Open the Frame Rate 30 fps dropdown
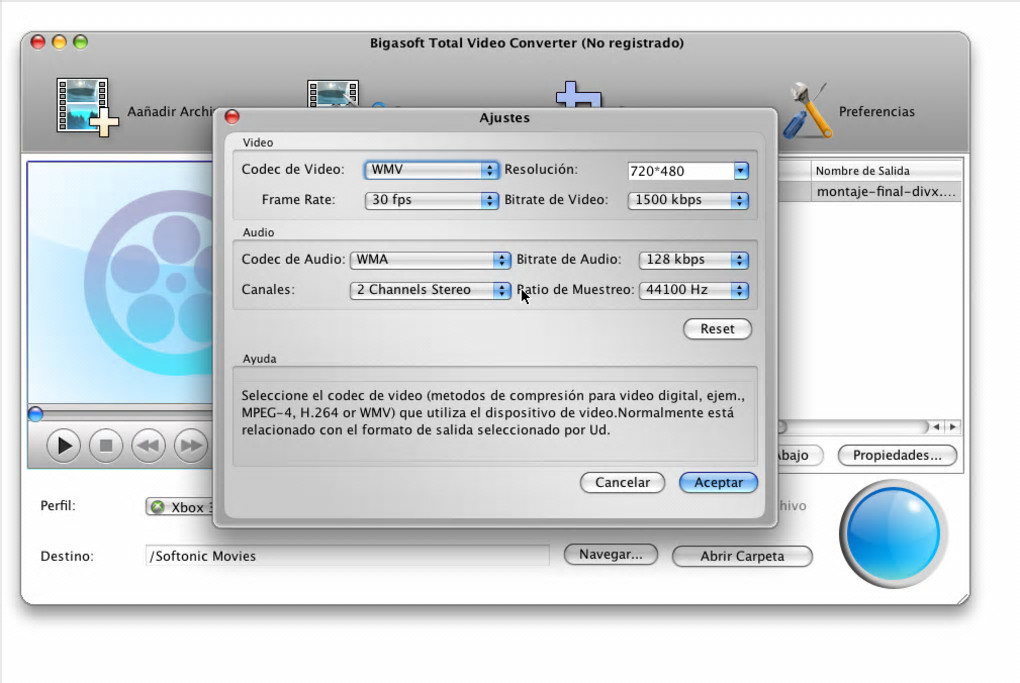1020x683 pixels. tap(432, 200)
